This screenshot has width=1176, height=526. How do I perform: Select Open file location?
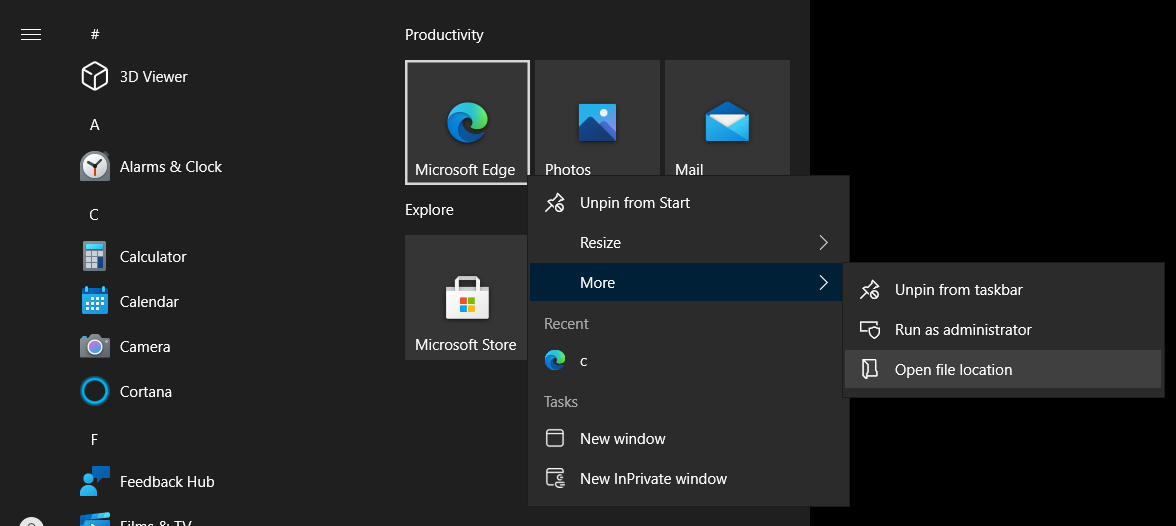click(1003, 369)
